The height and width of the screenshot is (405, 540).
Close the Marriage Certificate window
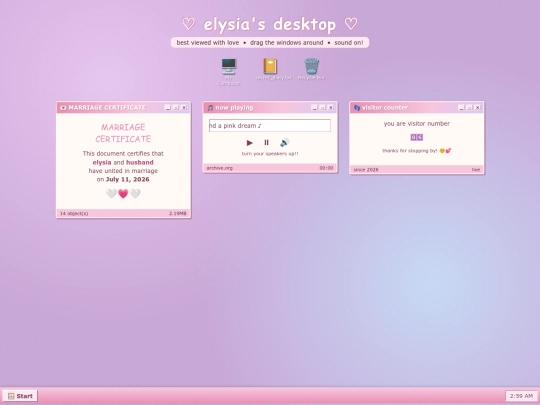[184, 107]
